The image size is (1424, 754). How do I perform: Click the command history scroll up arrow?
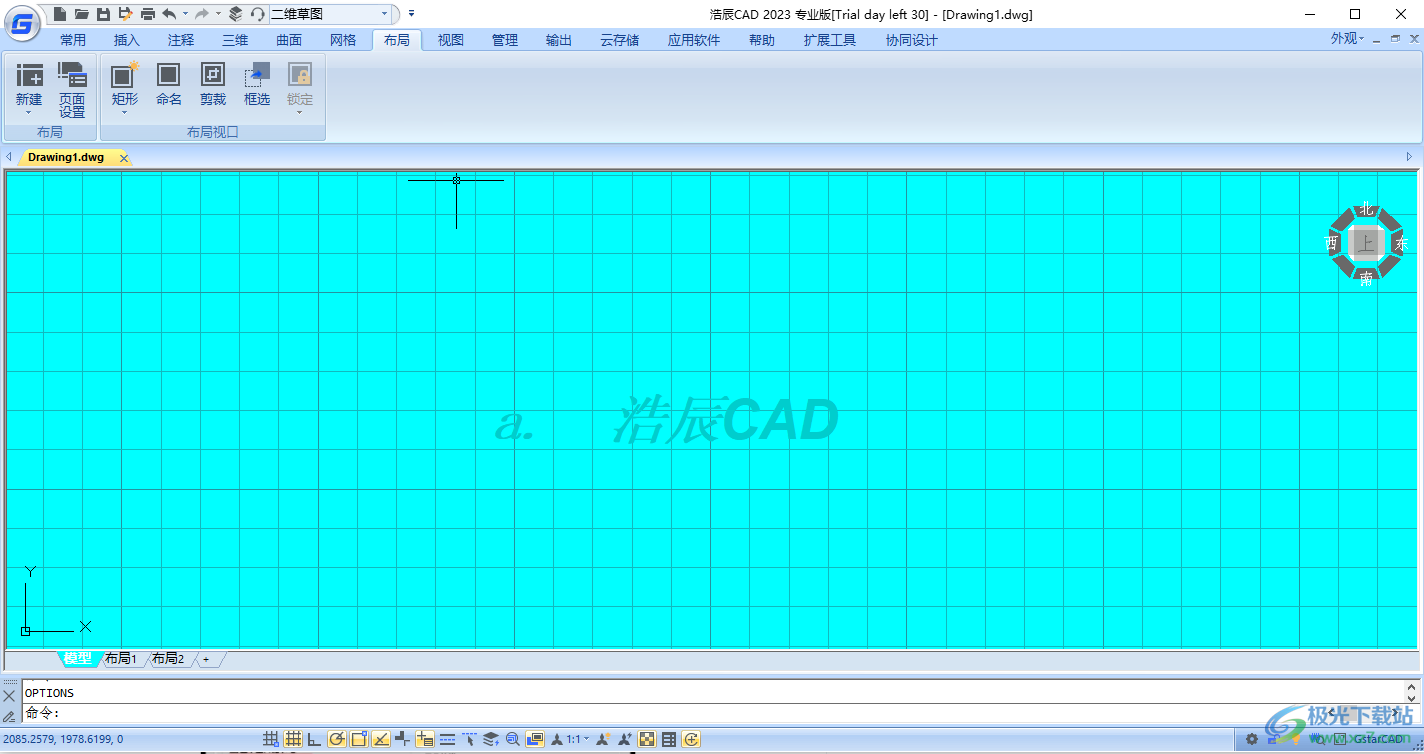click(1412, 687)
